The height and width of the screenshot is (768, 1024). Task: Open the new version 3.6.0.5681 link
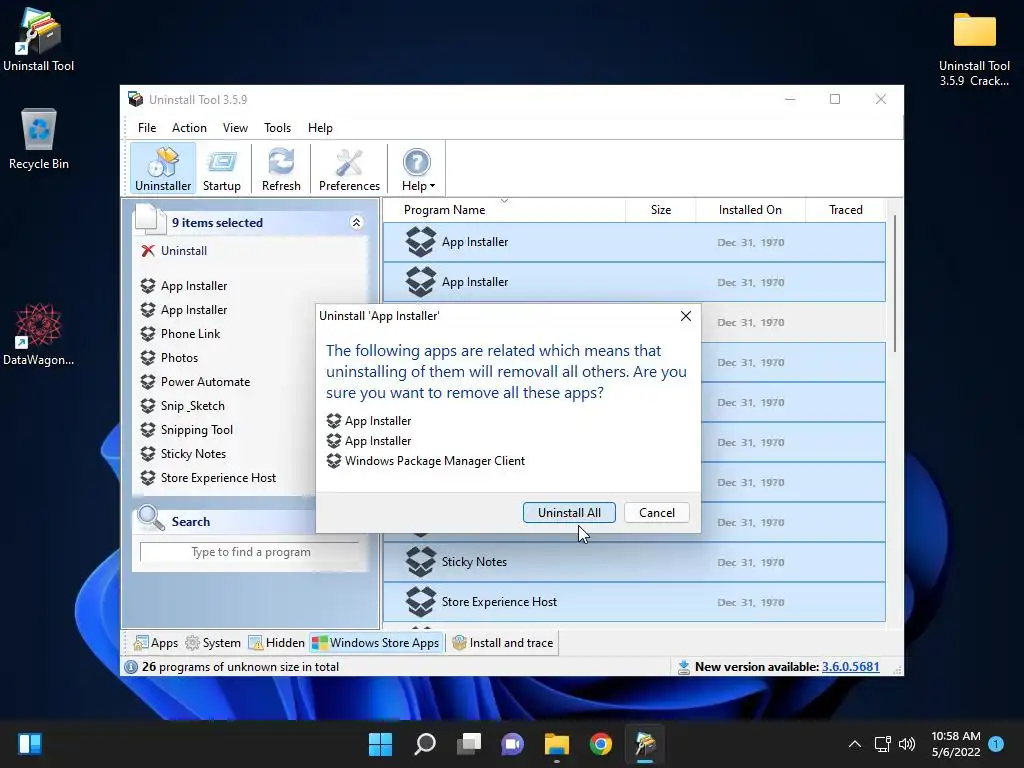[850, 667]
